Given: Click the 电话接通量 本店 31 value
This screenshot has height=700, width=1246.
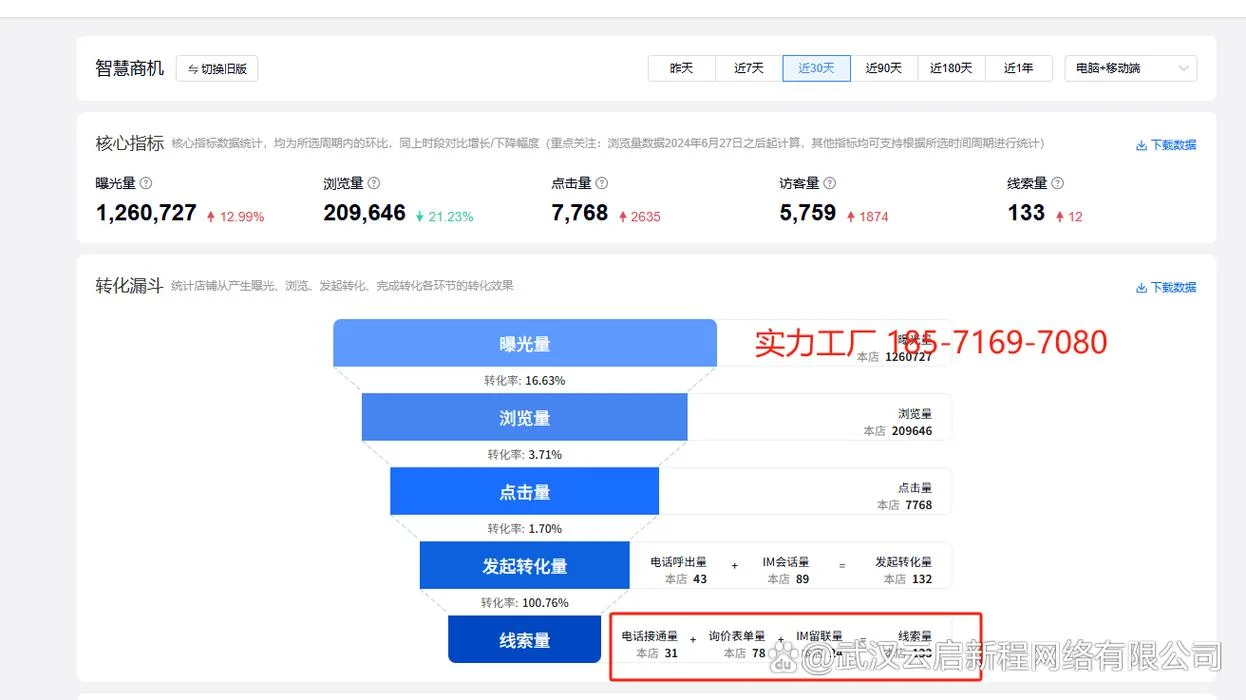Looking at the screenshot, I should pyautogui.click(x=657, y=653).
